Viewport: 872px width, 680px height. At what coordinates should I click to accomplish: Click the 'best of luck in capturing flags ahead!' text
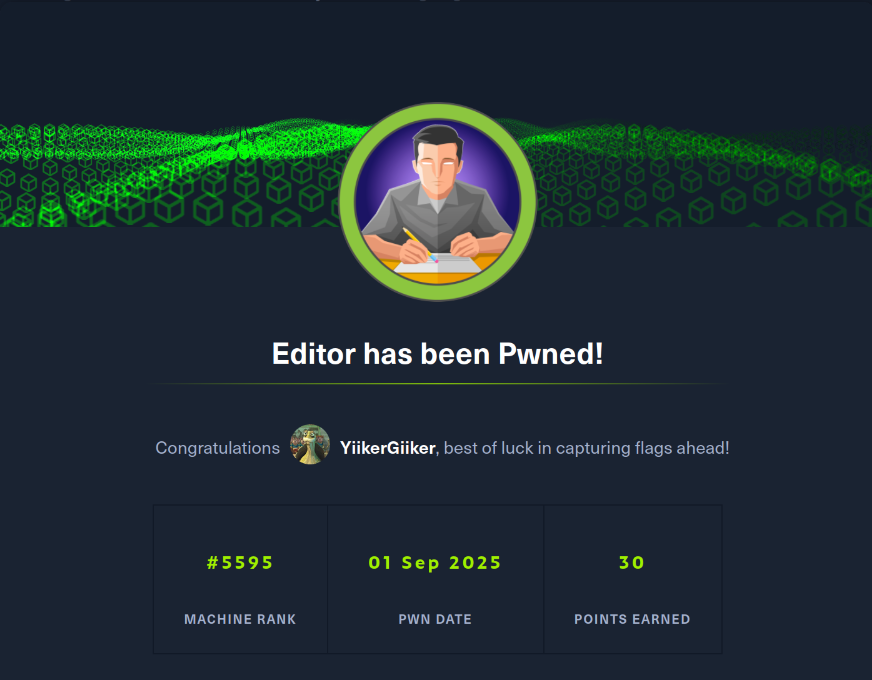click(x=586, y=448)
